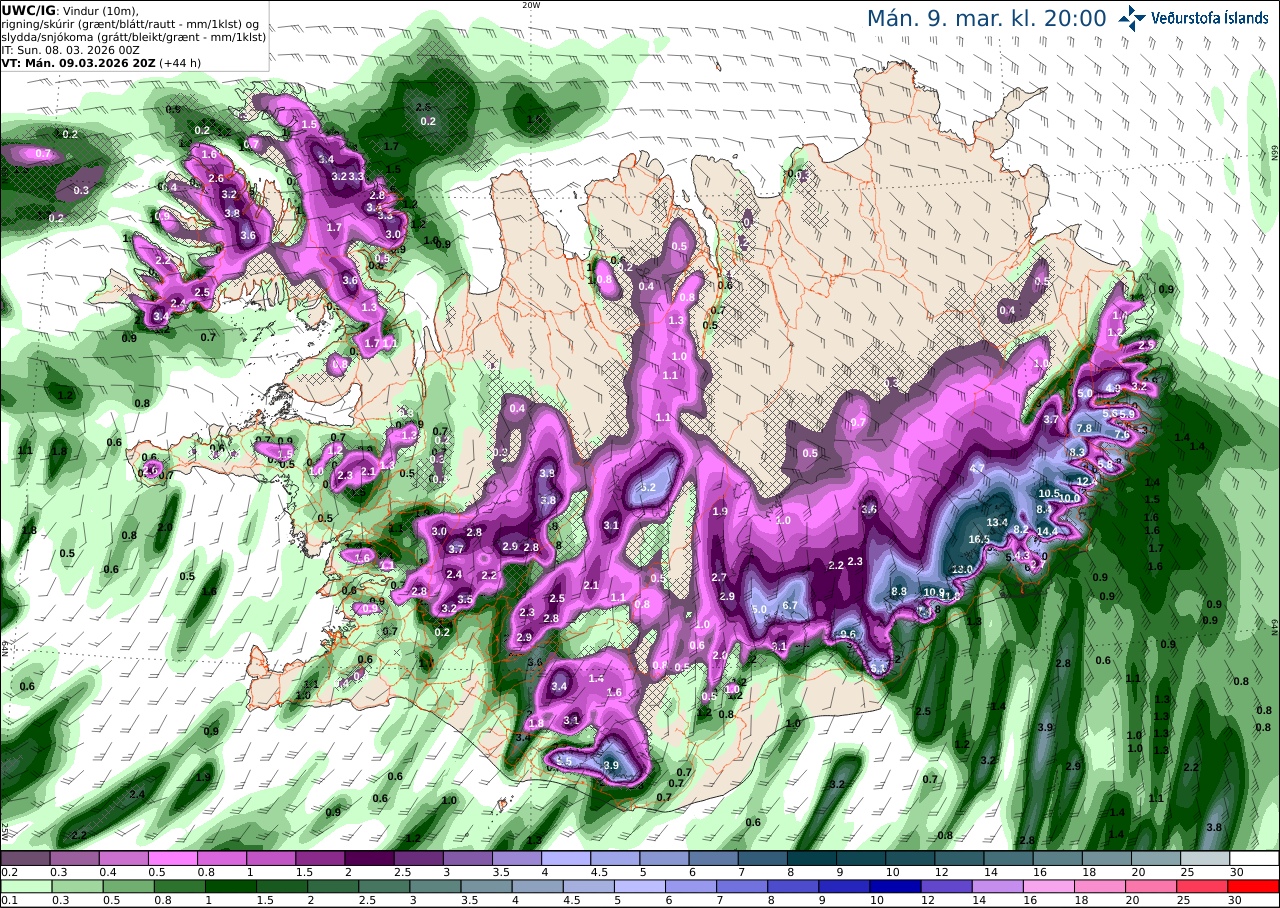1280x908 pixels.
Task: Click the 12.4 precipitation value on the map
Action: pos(1087,481)
